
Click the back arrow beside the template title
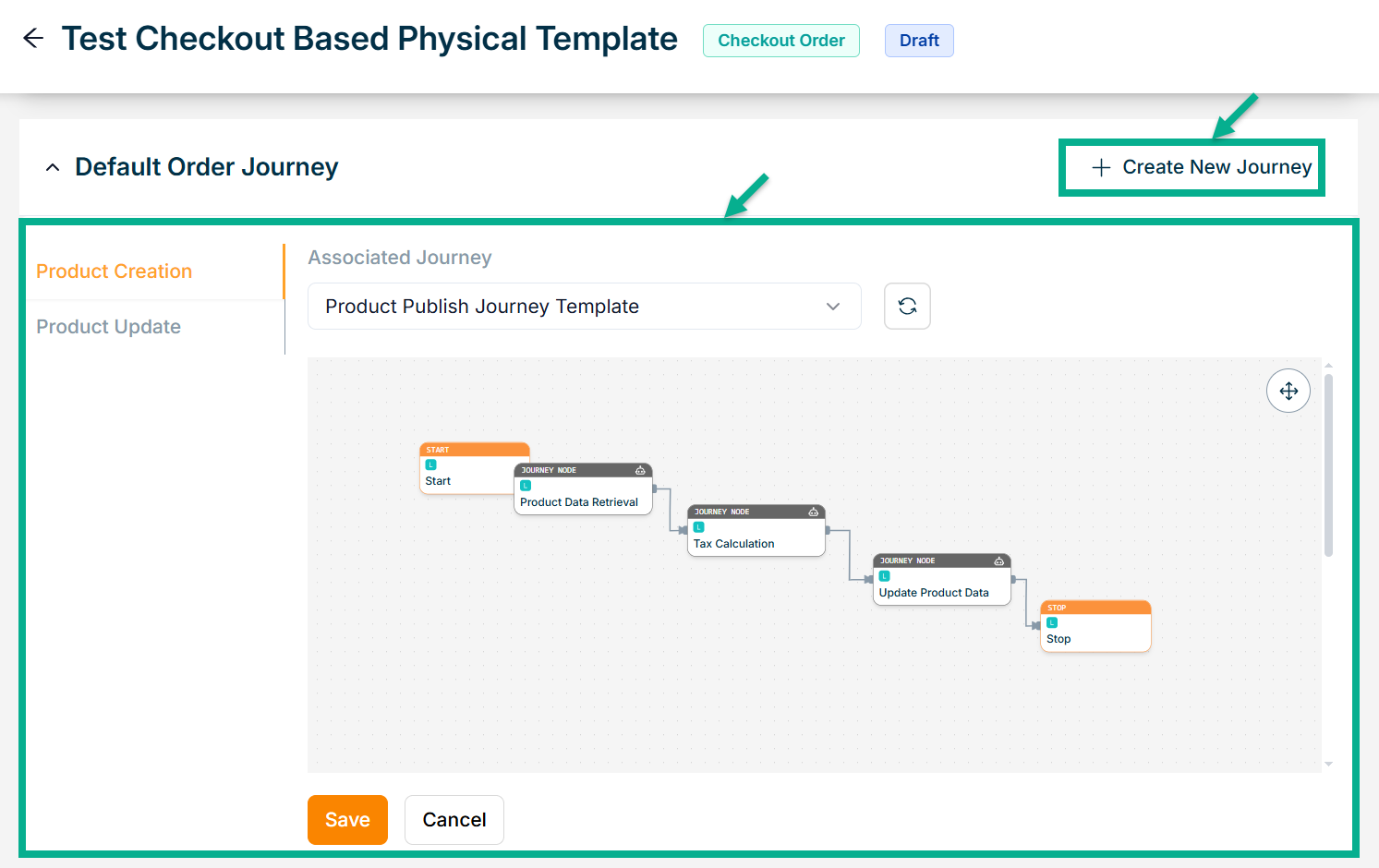(33, 38)
